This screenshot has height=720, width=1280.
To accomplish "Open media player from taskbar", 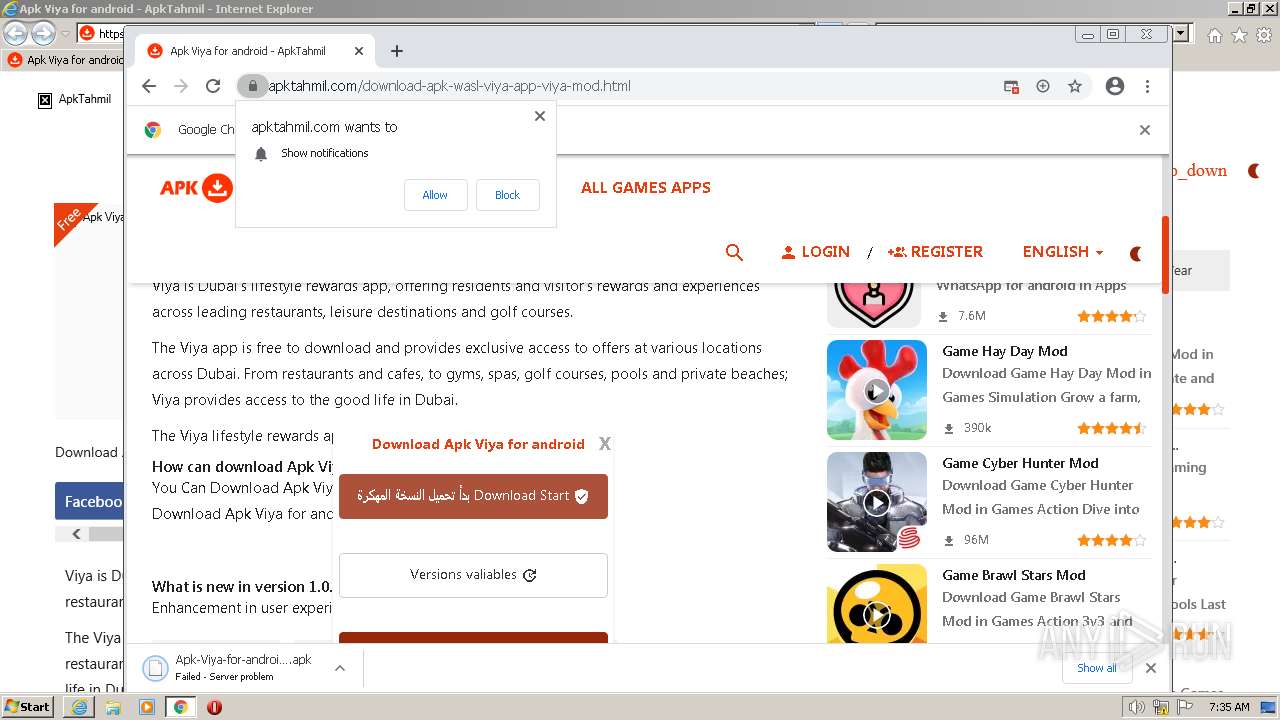I will [x=147, y=707].
